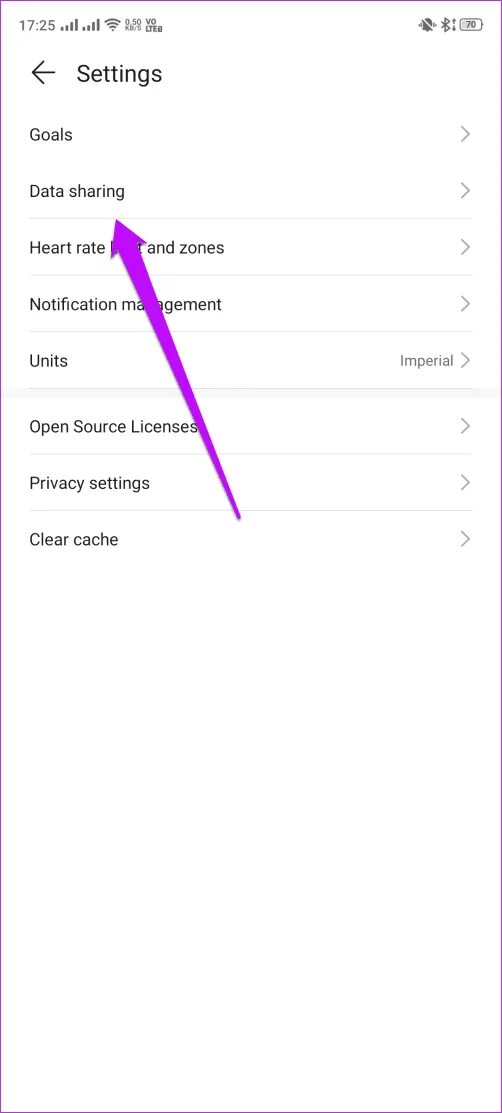Tap Clear cache
Viewport: 502px width, 1113px height.
click(x=251, y=539)
